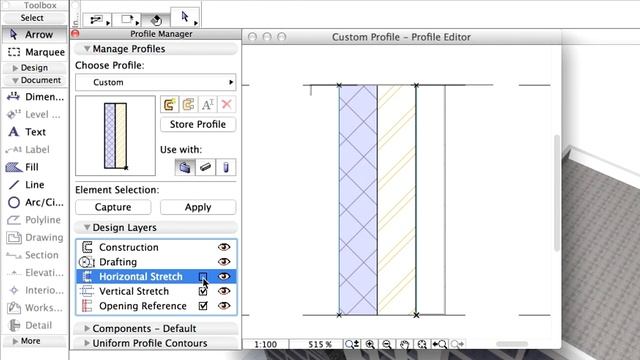Image resolution: width=640 pixels, height=360 pixels.
Task: Toggle Use with Wall button
Action: pos(184,167)
